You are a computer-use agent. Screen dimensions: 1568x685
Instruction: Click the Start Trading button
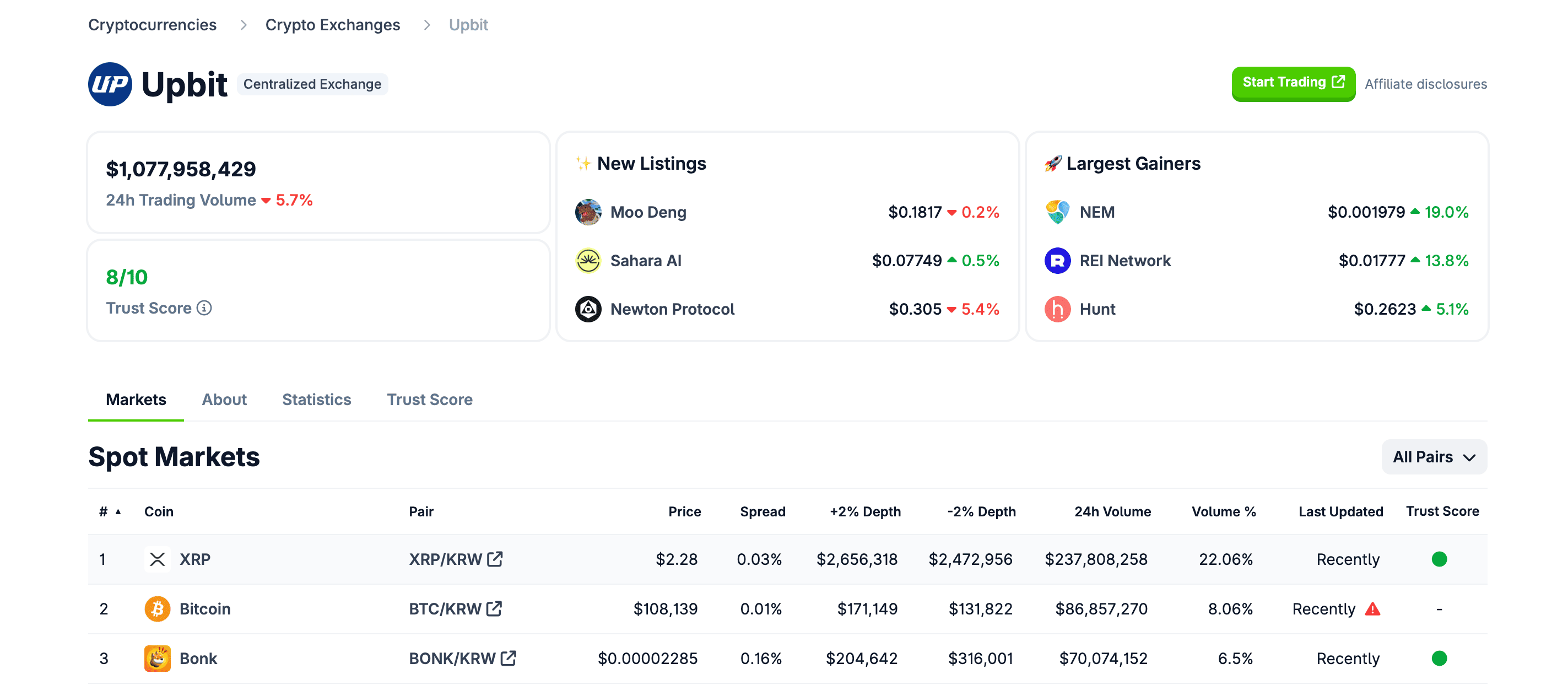[1294, 83]
